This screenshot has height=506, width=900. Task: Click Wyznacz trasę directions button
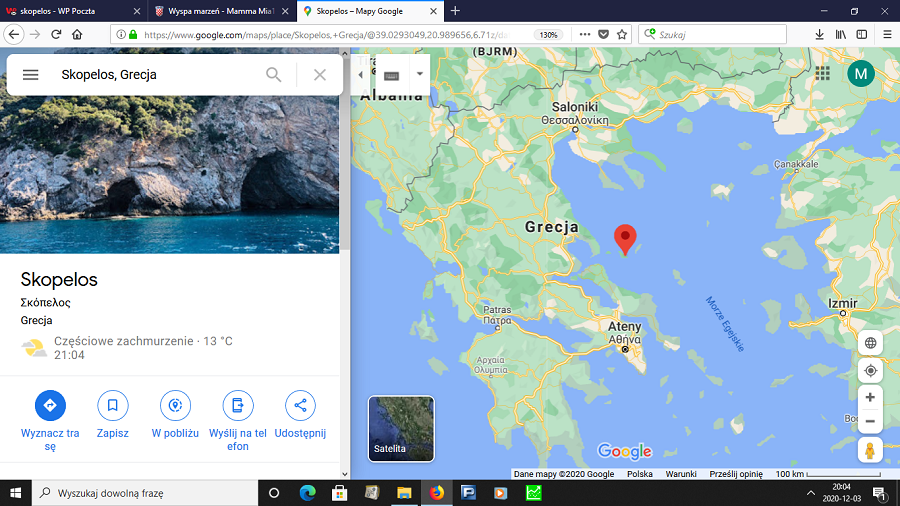tap(50, 405)
